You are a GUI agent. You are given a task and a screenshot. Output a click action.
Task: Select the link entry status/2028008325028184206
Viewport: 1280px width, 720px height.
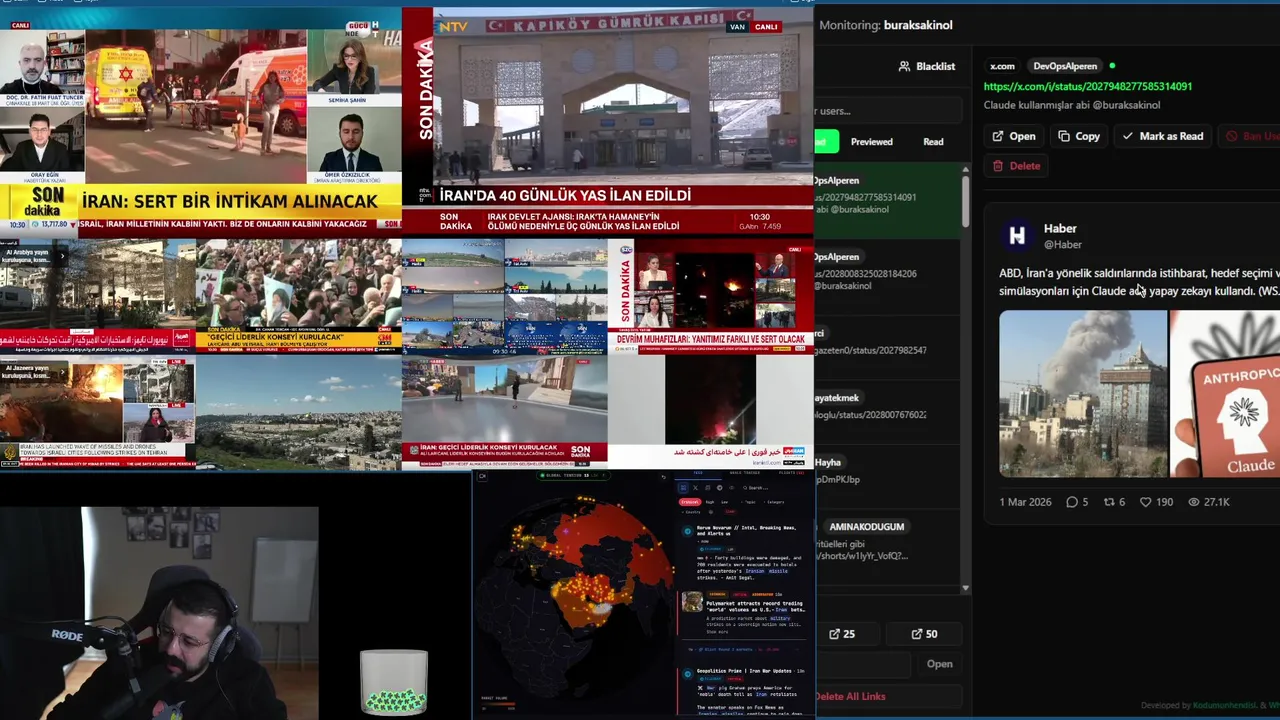tap(886, 271)
